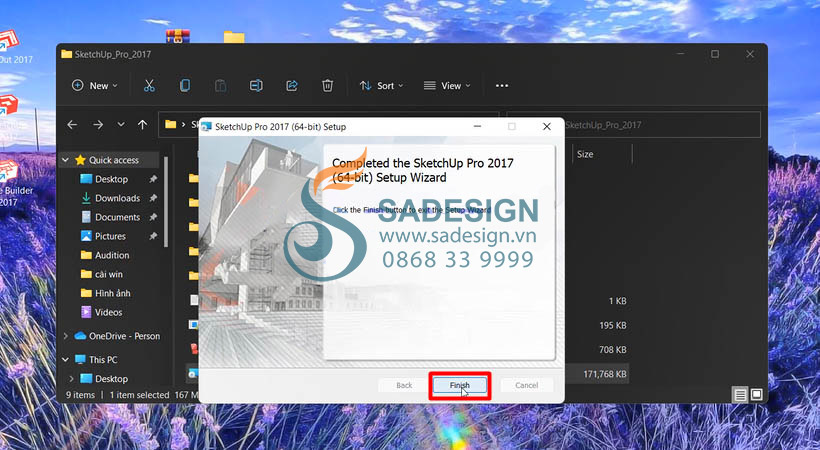
Task: Open Desktop under This PC
Action: 111,378
